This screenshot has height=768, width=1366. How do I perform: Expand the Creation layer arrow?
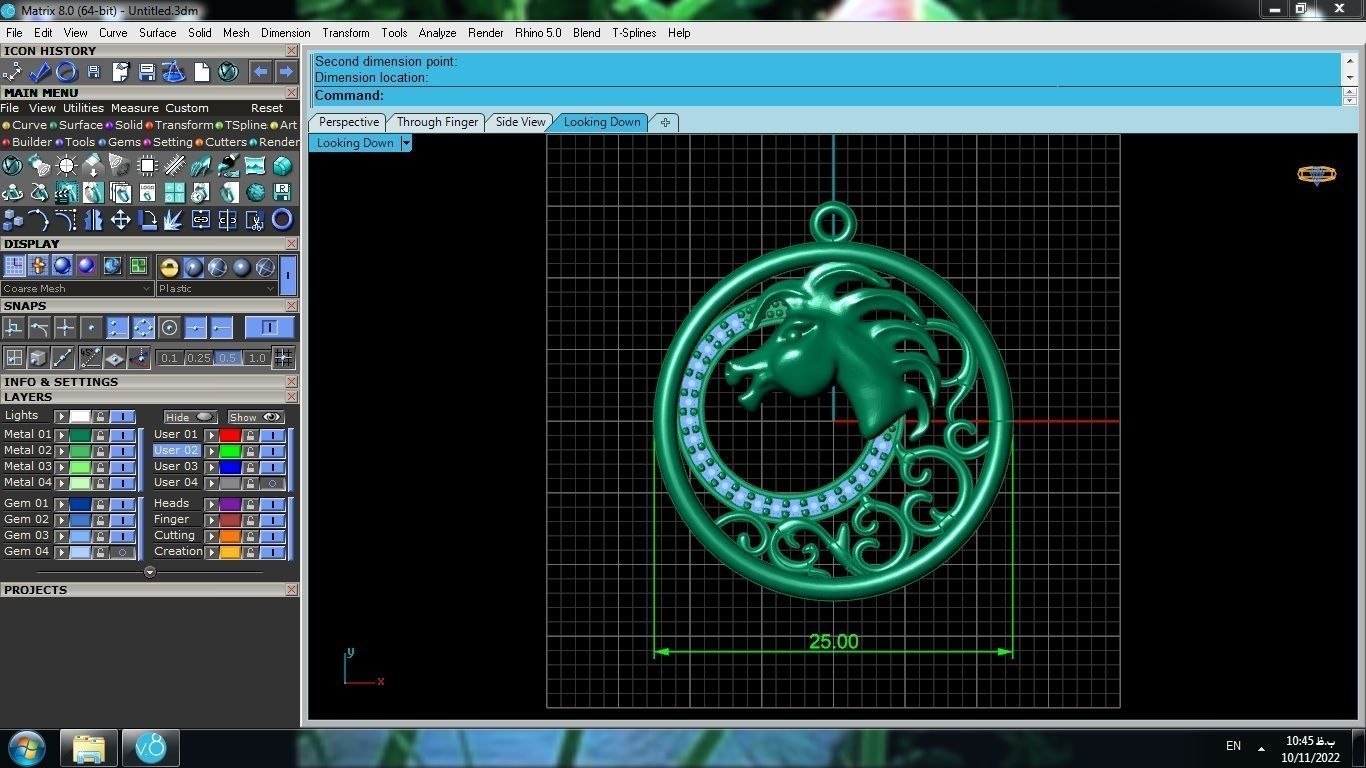(212, 552)
